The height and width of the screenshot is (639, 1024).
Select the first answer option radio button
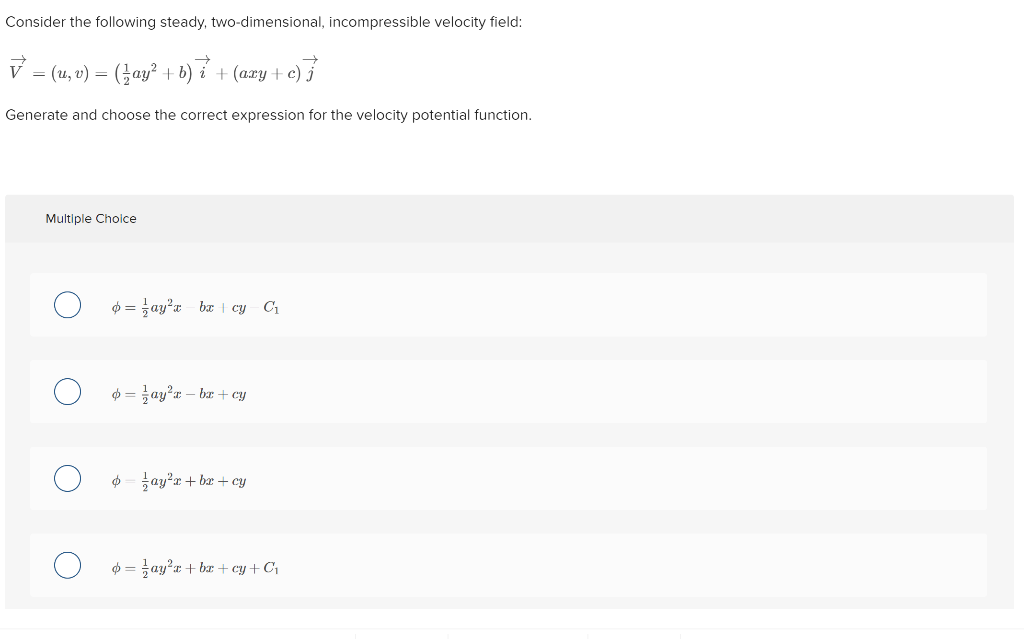(67, 304)
